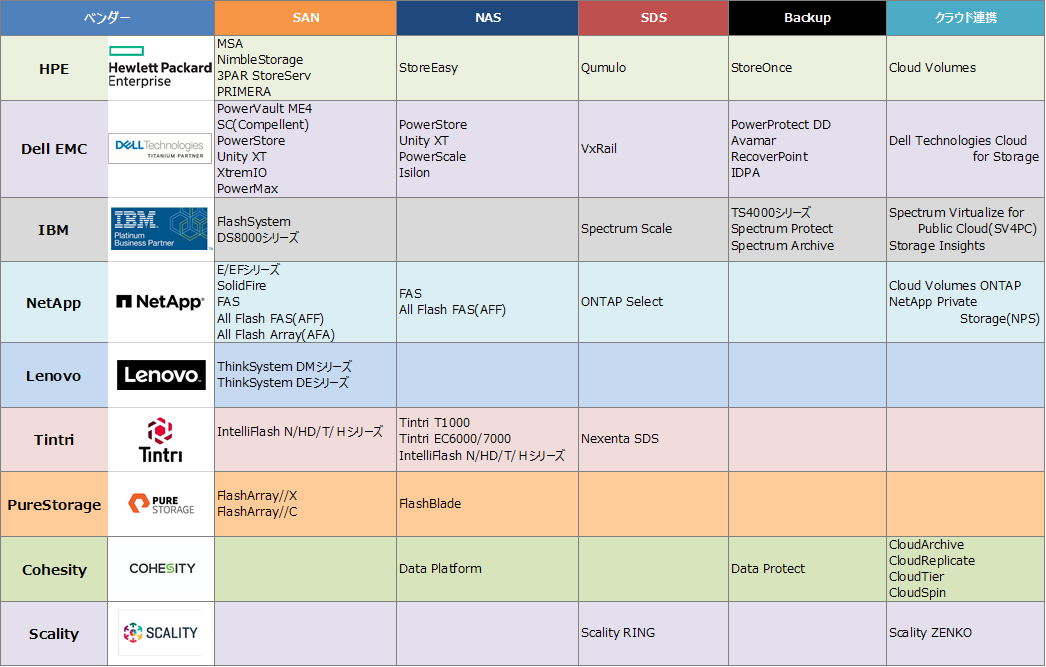Click "PowerVault ME4" text

[264, 109]
